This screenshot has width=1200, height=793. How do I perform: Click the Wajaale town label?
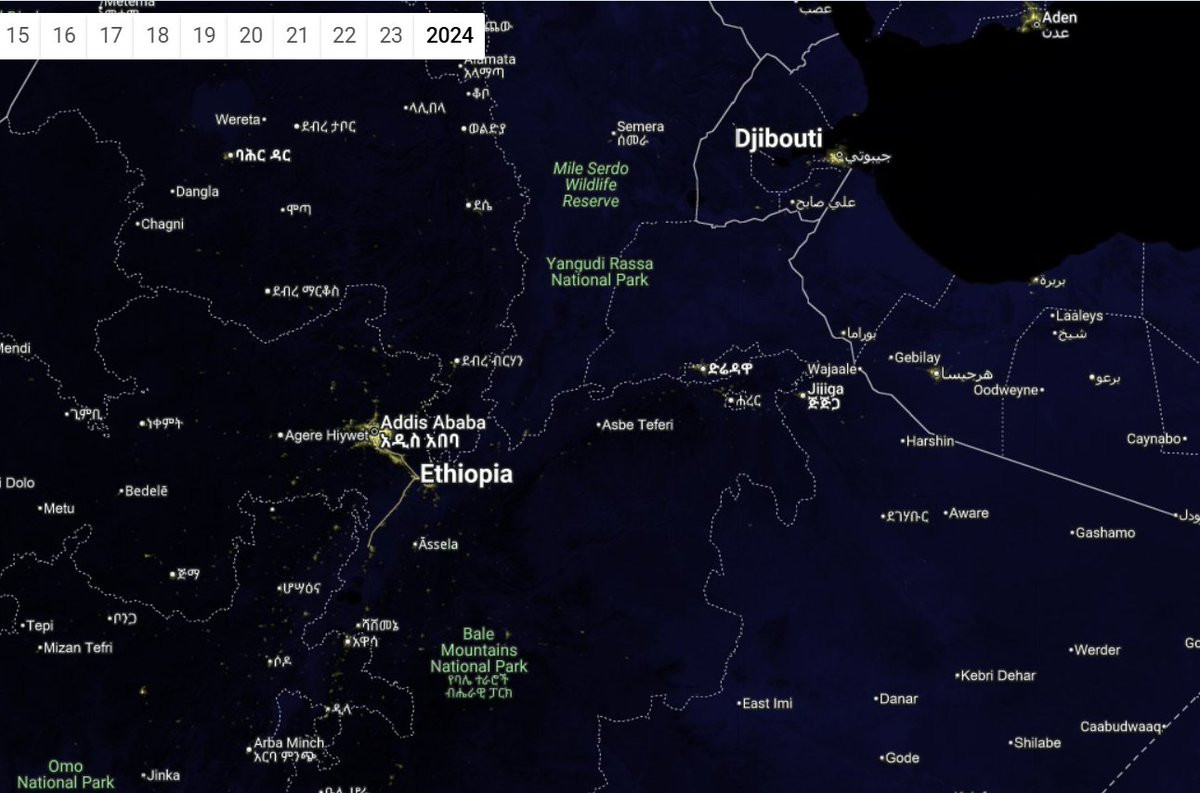[x=832, y=370]
